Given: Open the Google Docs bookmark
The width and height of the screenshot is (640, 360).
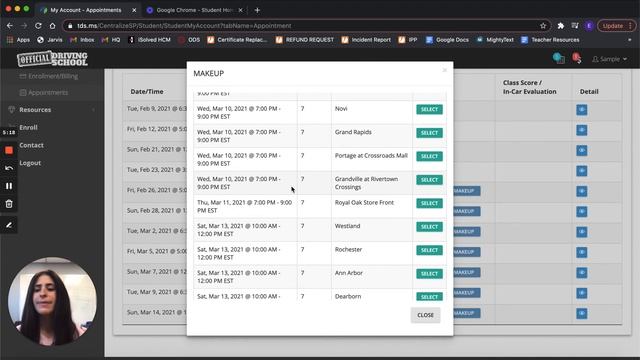Looking at the screenshot, I should [x=447, y=40].
